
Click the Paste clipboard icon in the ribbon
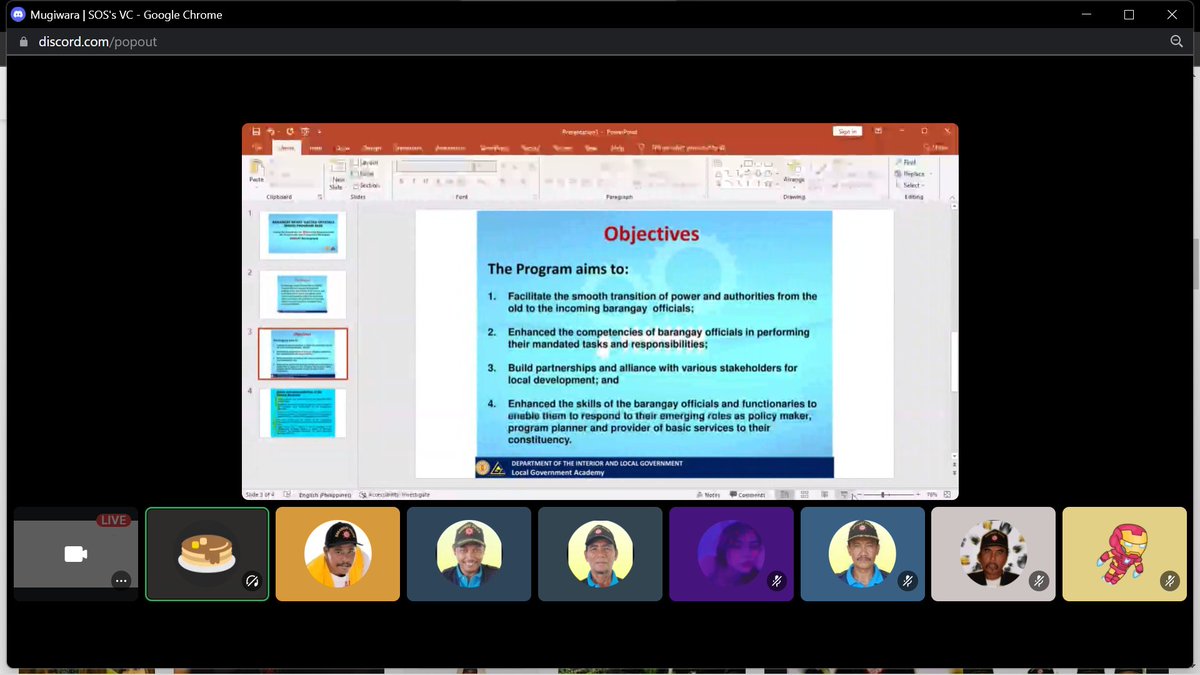coord(257,168)
